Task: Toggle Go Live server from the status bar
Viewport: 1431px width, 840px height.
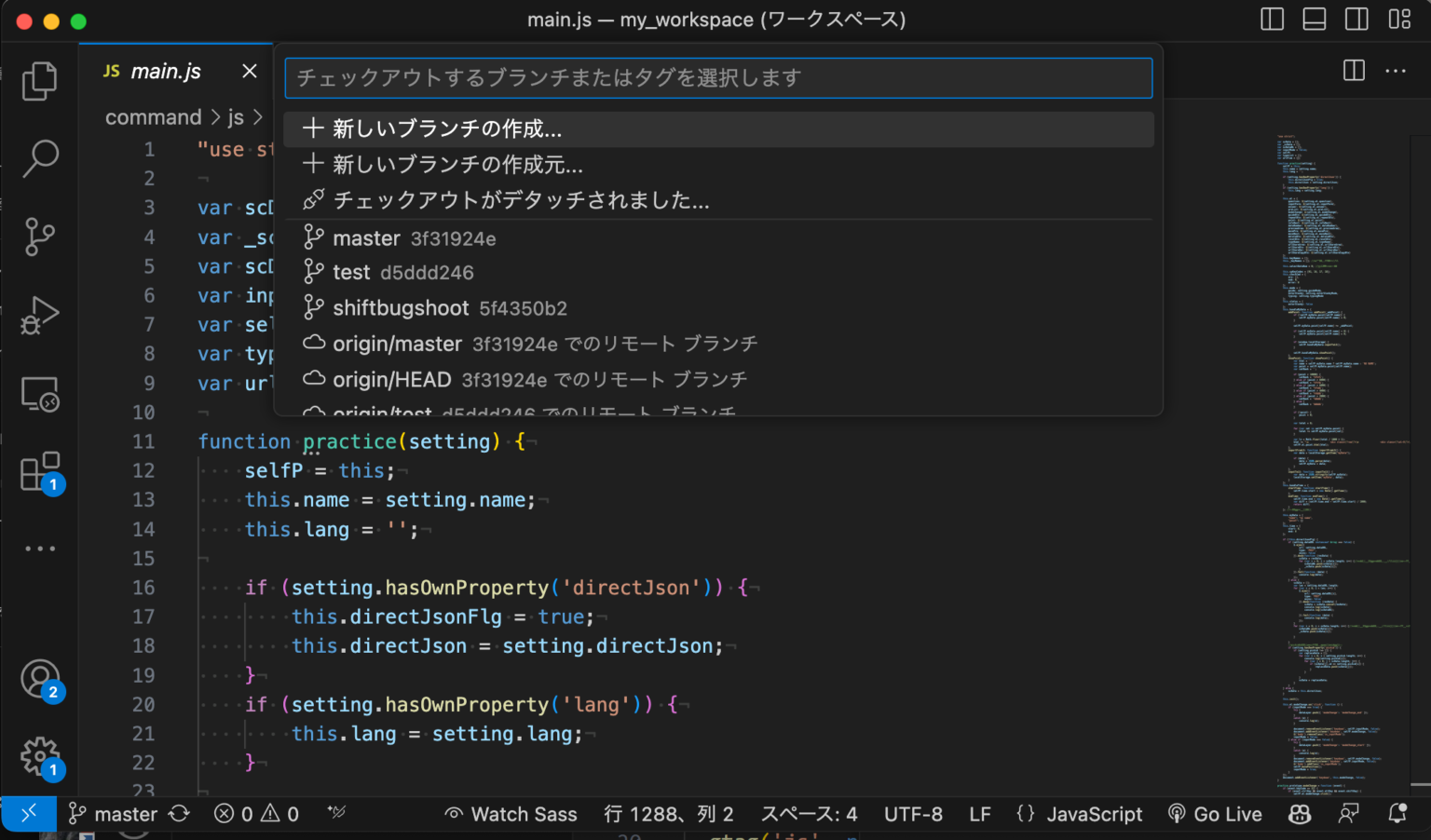Action: click(x=1215, y=813)
